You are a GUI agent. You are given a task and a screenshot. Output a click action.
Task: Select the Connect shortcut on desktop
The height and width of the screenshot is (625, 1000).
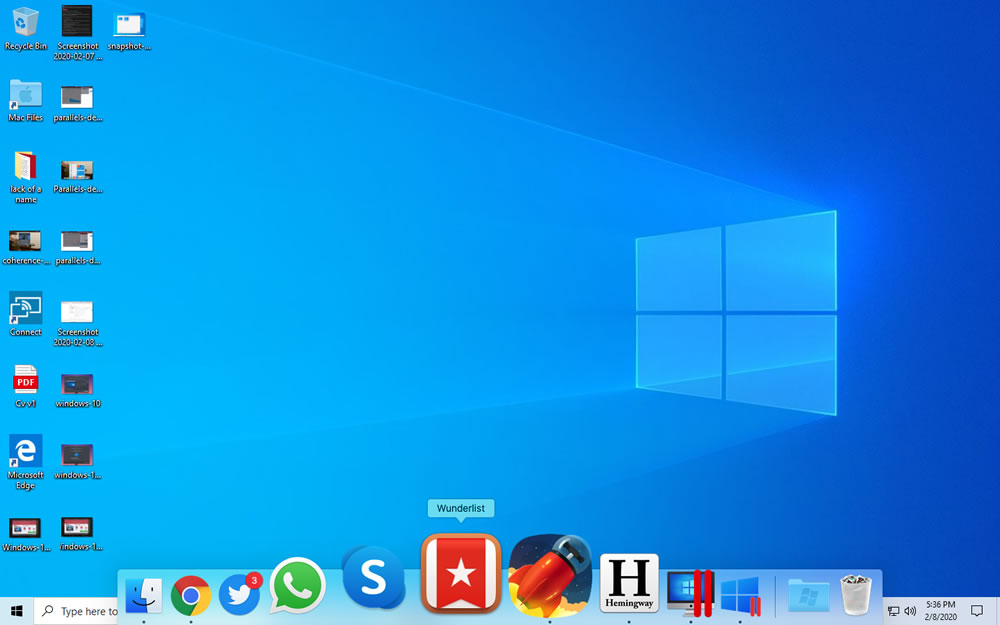[x=26, y=314]
